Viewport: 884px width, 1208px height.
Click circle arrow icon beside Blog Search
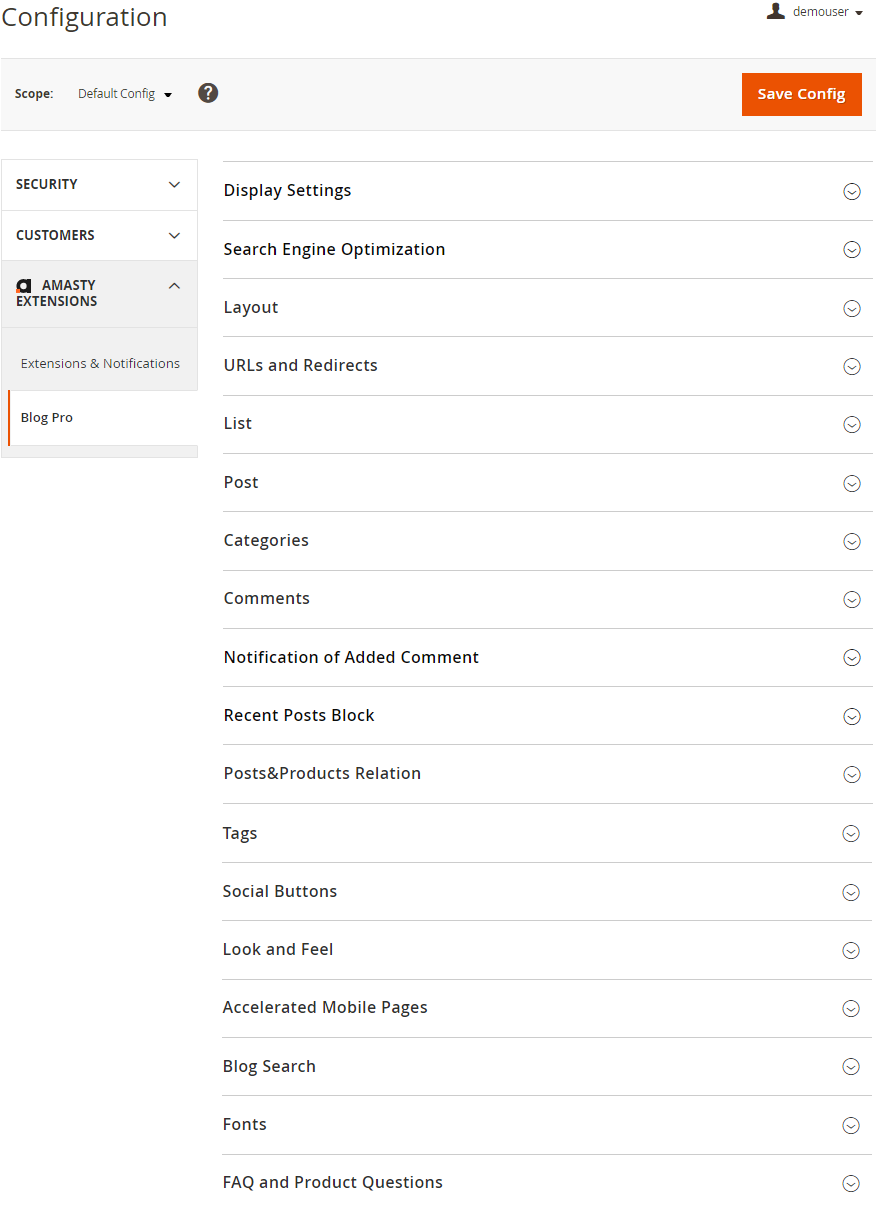pos(851,1067)
